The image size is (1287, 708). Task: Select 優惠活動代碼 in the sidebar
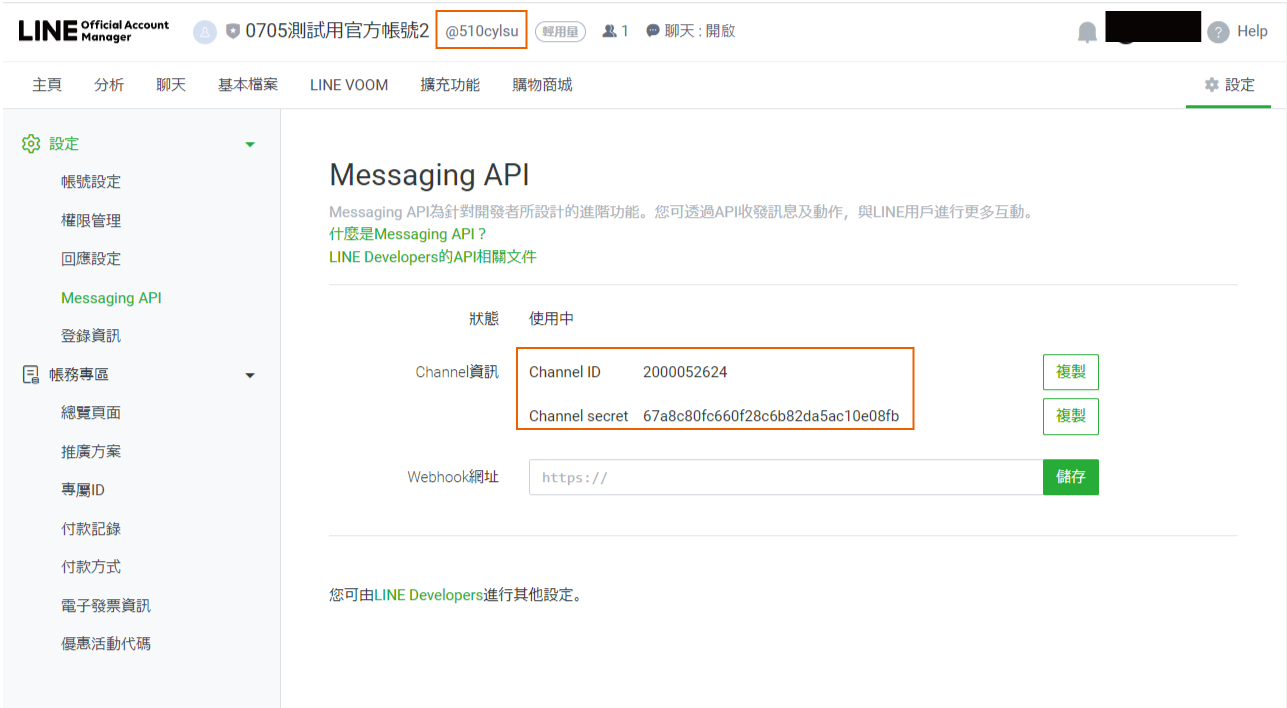click(106, 644)
